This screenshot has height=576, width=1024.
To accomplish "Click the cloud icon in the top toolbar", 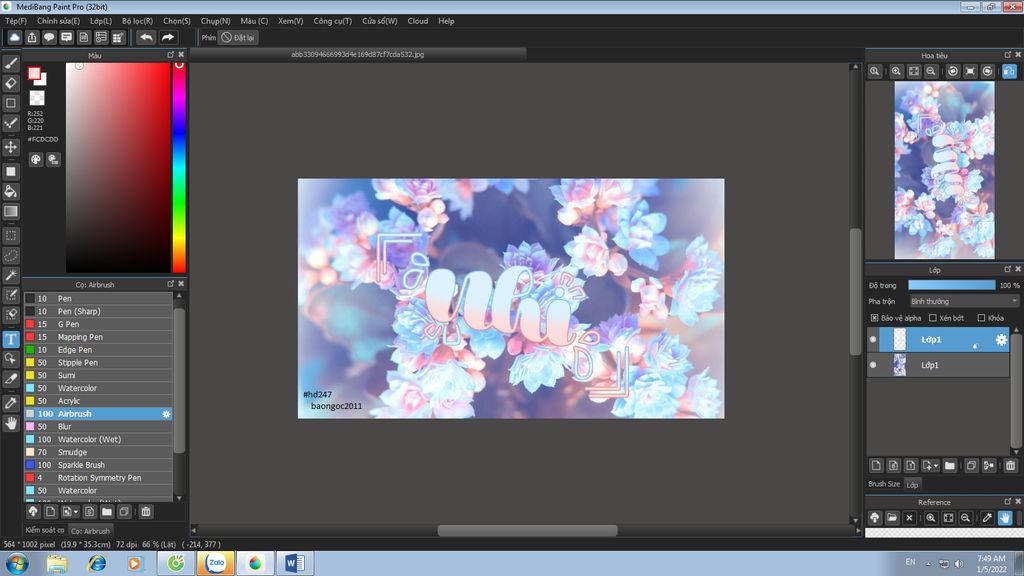I will 14,37.
